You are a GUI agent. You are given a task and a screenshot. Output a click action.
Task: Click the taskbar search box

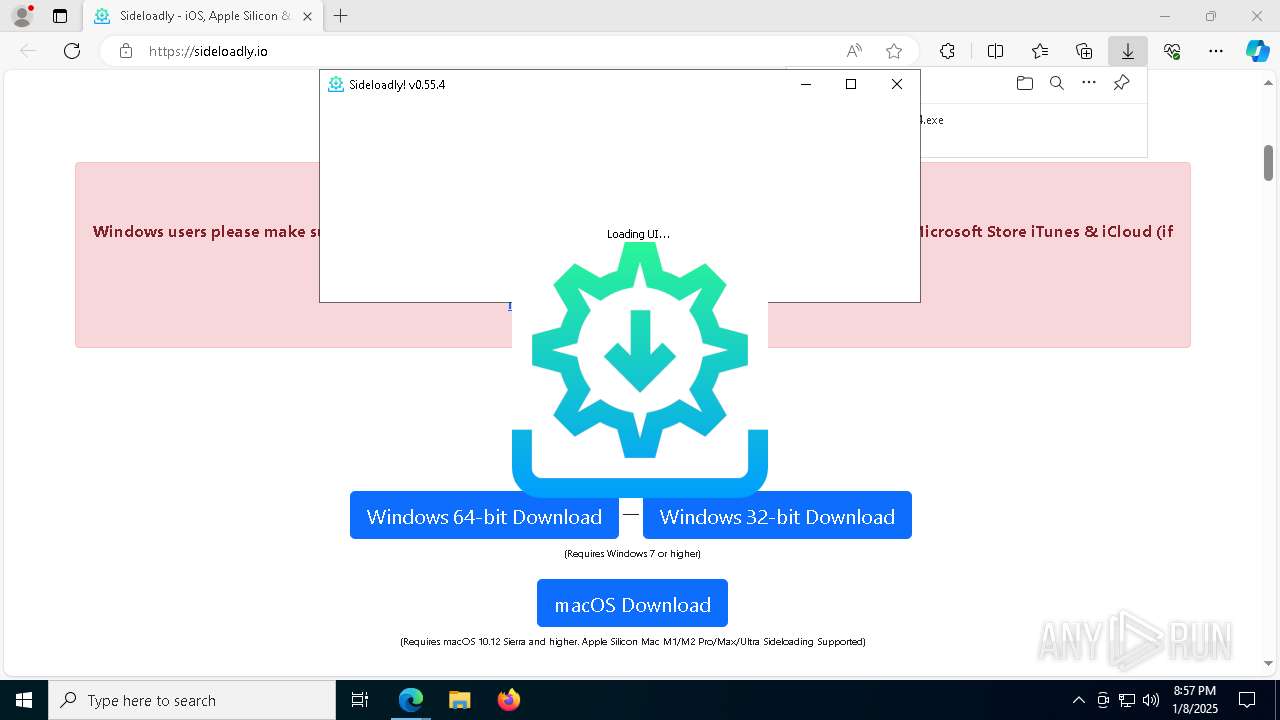pyautogui.click(x=192, y=700)
